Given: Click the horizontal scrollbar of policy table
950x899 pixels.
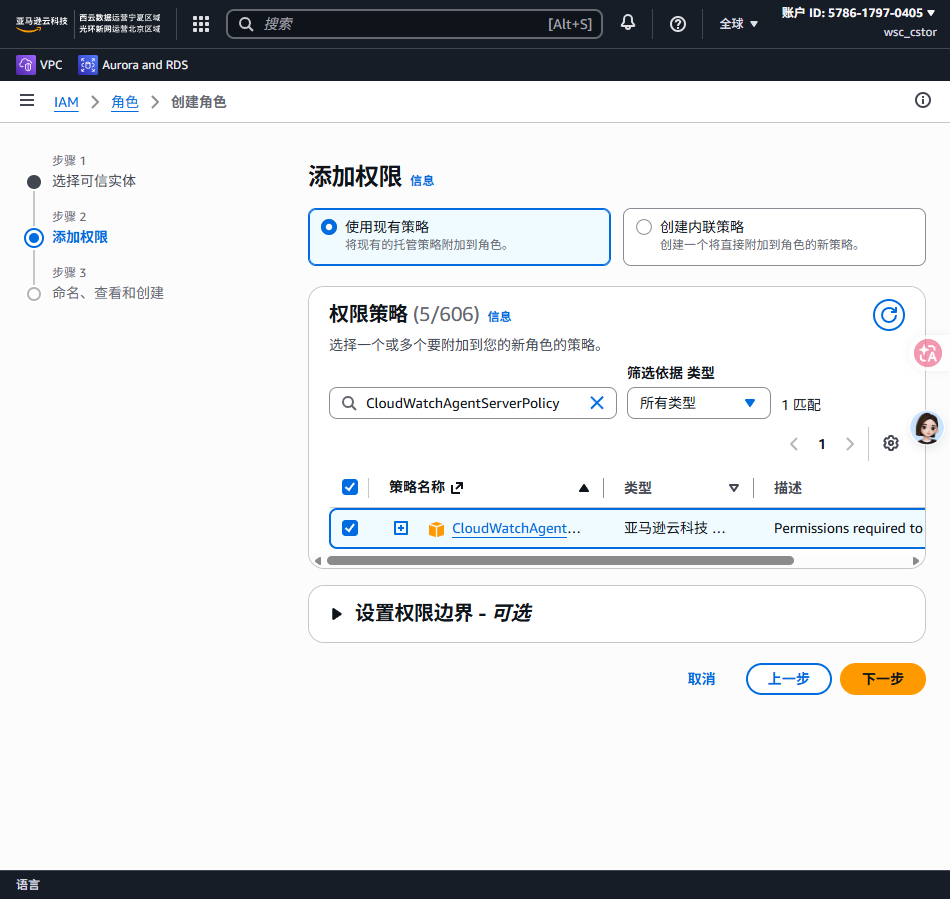Looking at the screenshot, I should [x=560, y=561].
